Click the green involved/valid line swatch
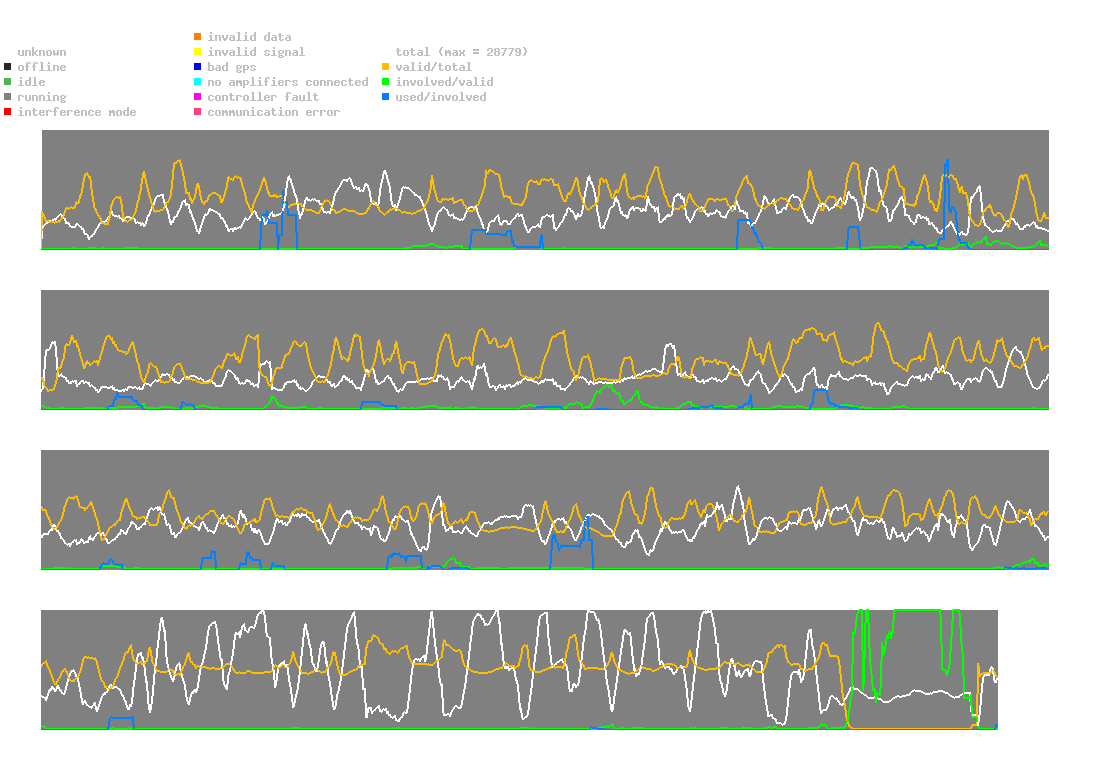 click(386, 82)
